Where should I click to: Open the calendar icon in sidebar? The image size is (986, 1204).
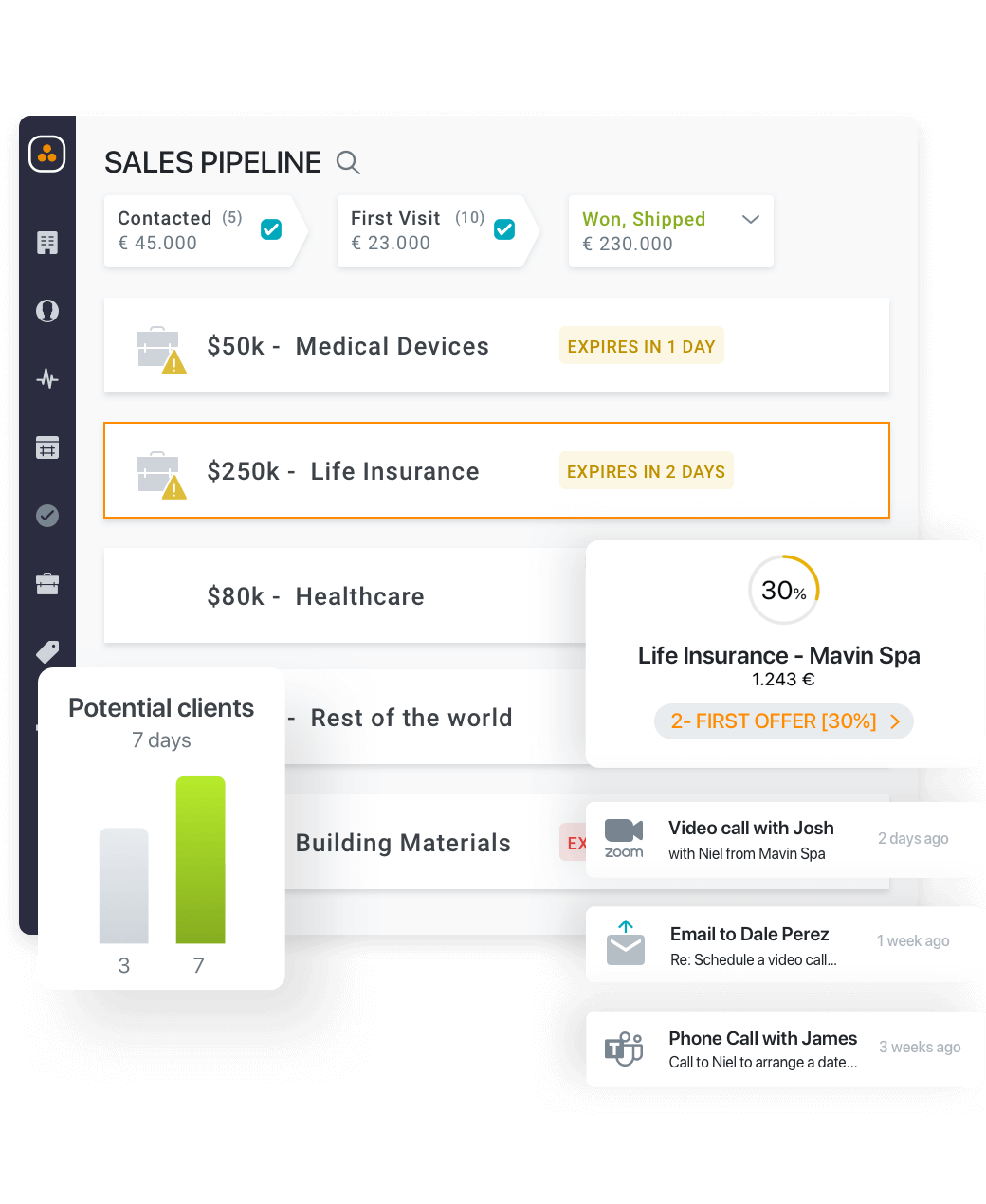pyautogui.click(x=47, y=447)
